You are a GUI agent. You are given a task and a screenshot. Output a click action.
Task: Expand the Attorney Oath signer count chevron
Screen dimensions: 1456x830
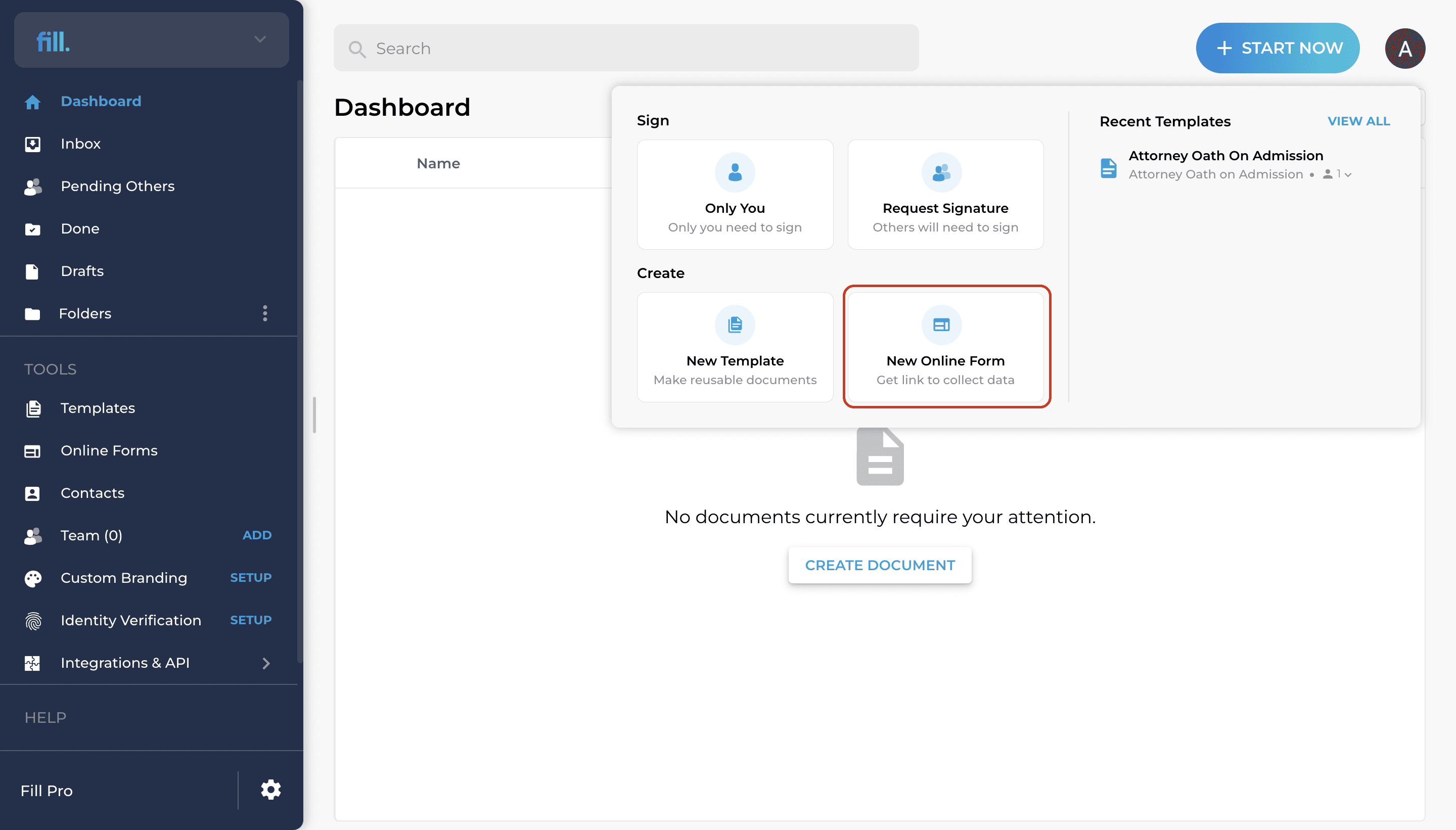1348,175
